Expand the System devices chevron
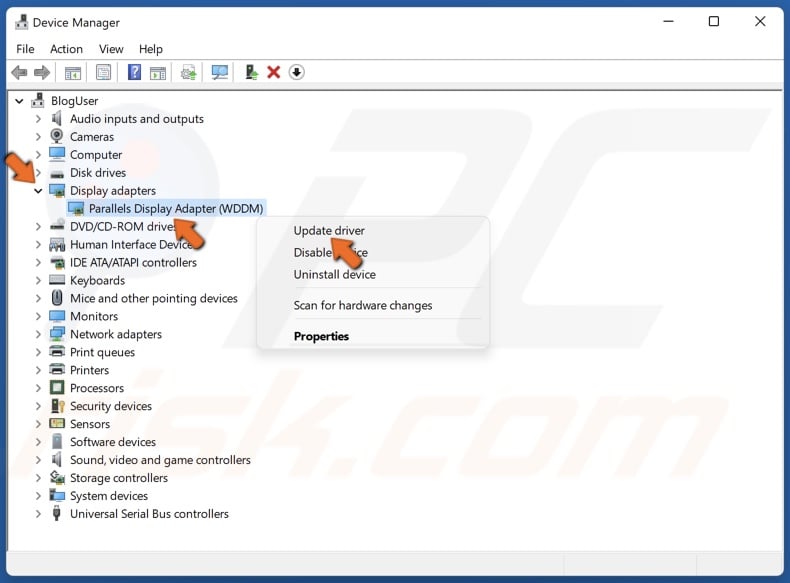Image resolution: width=790 pixels, height=583 pixels. tap(38, 496)
